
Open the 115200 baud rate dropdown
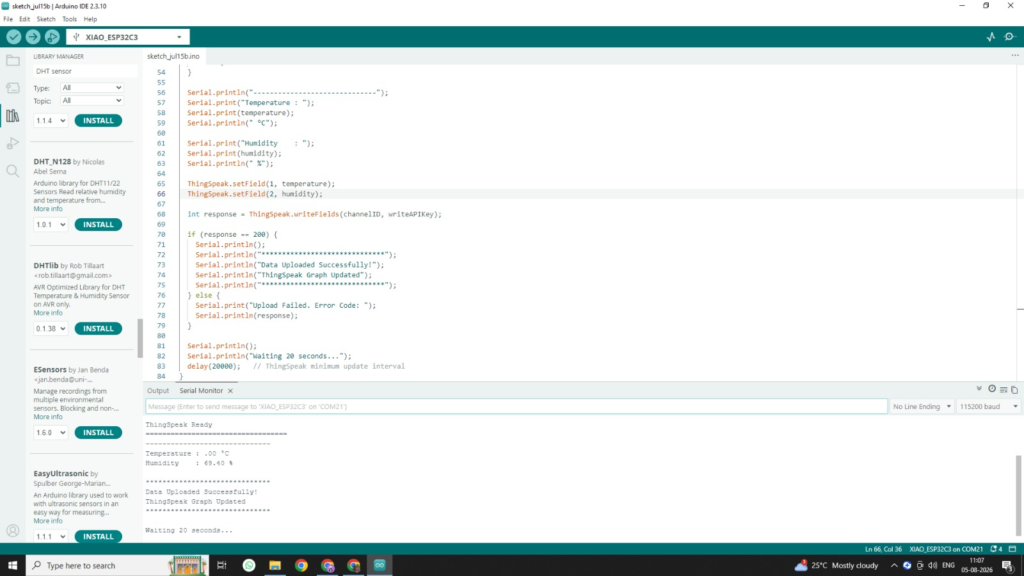click(988, 406)
